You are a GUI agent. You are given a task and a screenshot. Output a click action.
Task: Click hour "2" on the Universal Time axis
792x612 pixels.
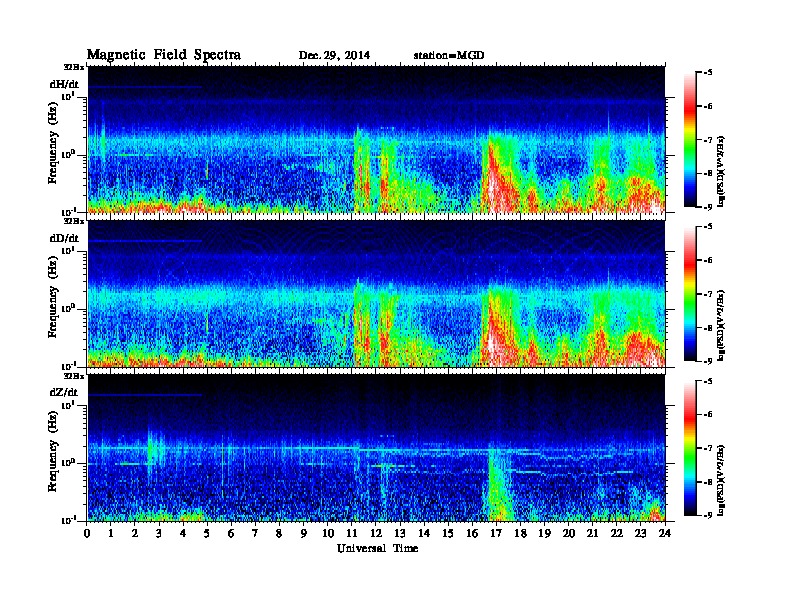tap(135, 534)
